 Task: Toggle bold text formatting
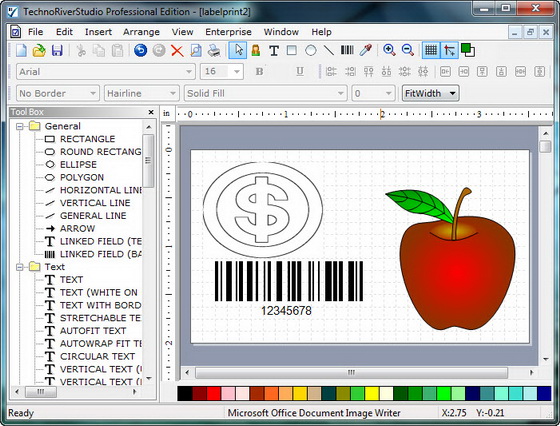coord(260,72)
